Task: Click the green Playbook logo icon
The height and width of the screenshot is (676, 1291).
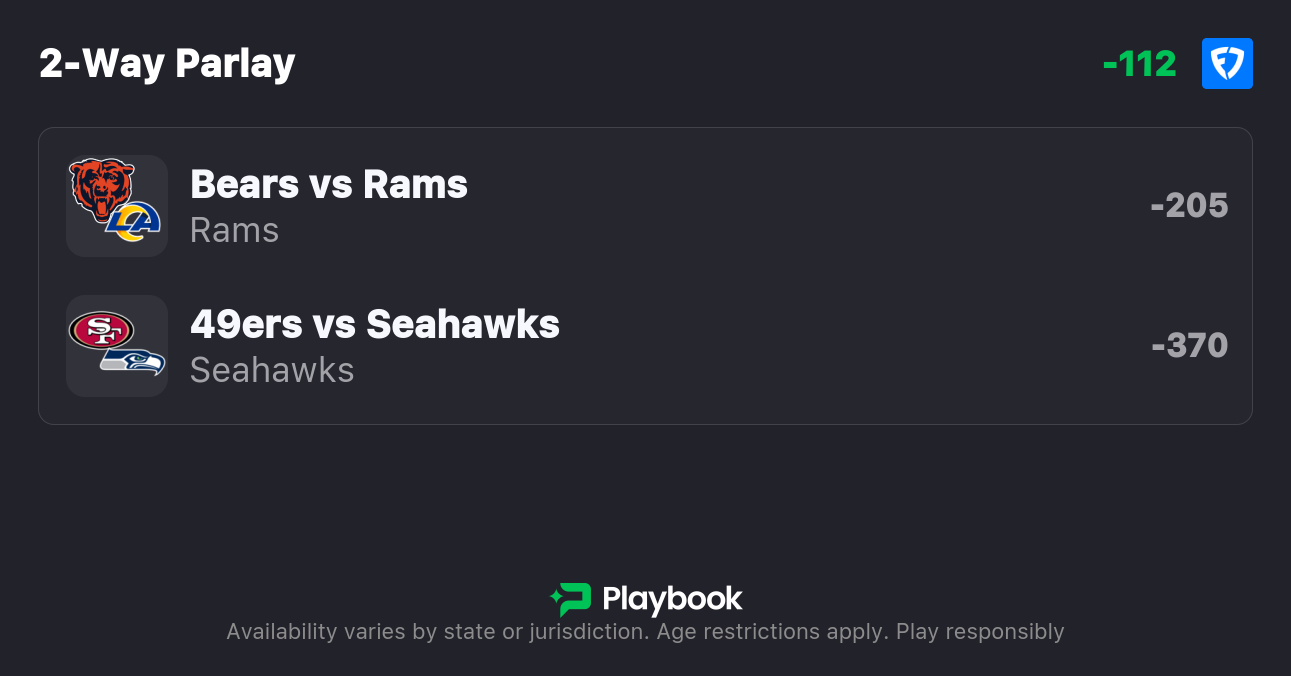Action: (571, 599)
